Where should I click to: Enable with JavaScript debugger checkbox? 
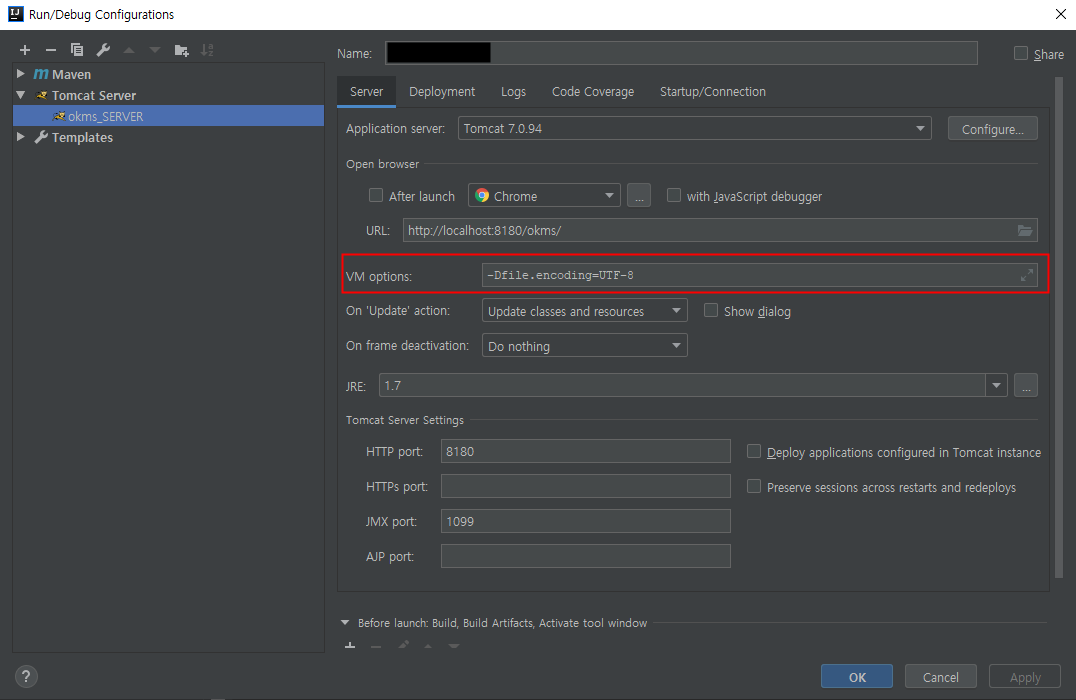tap(674, 196)
